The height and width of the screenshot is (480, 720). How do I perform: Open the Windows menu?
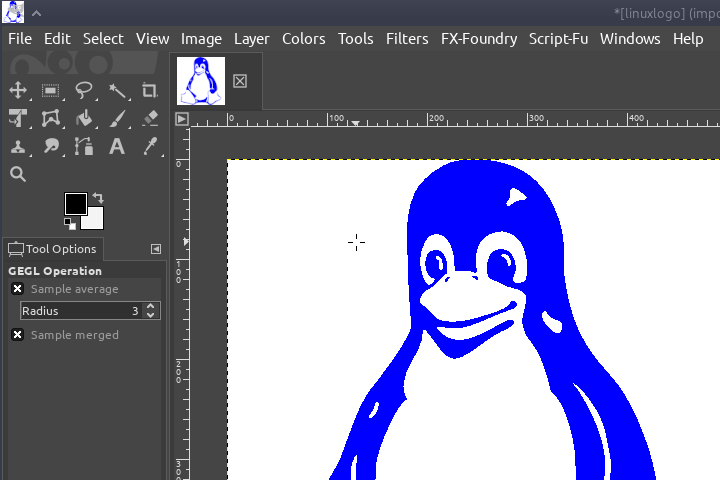tap(630, 39)
